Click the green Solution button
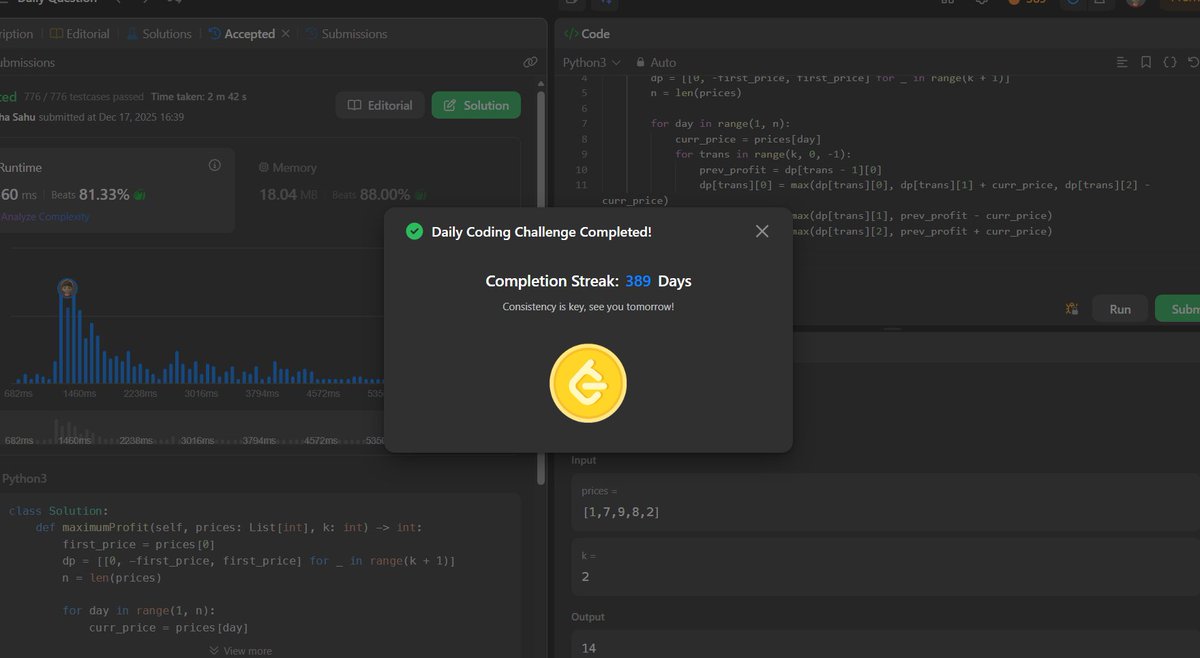 point(476,105)
